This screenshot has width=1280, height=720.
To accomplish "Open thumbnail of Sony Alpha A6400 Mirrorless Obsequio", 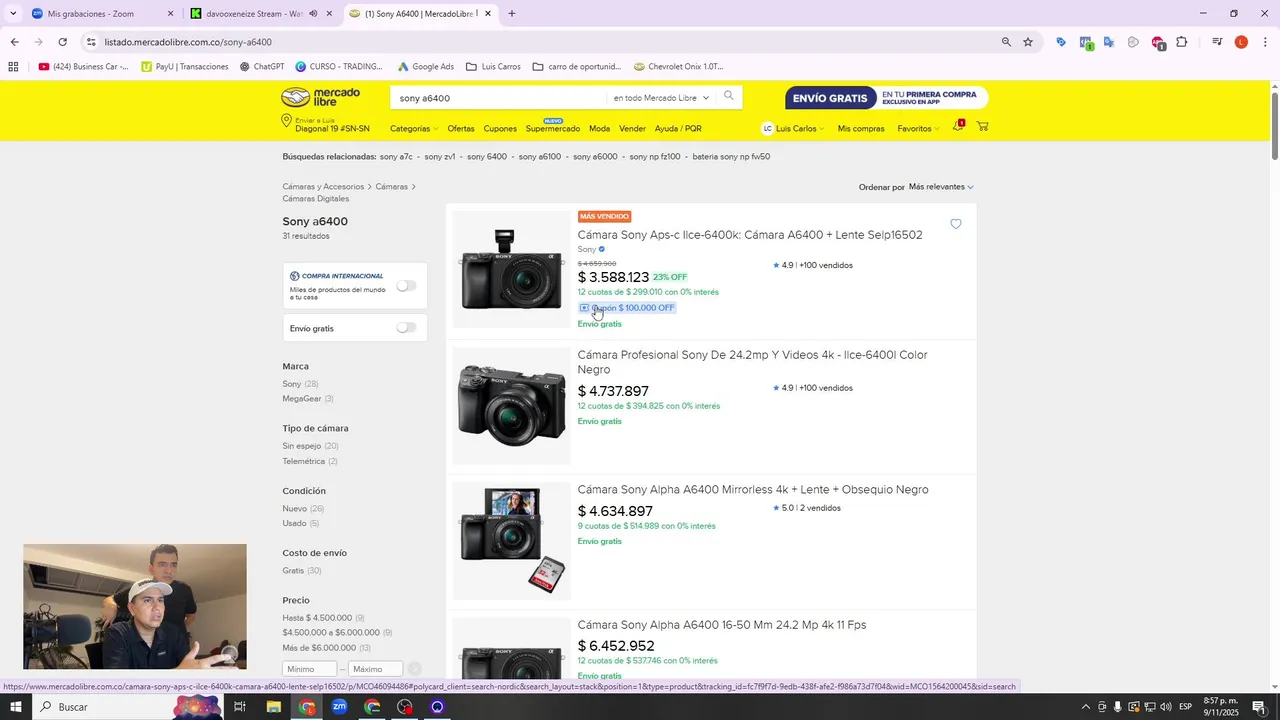I will (511, 541).
